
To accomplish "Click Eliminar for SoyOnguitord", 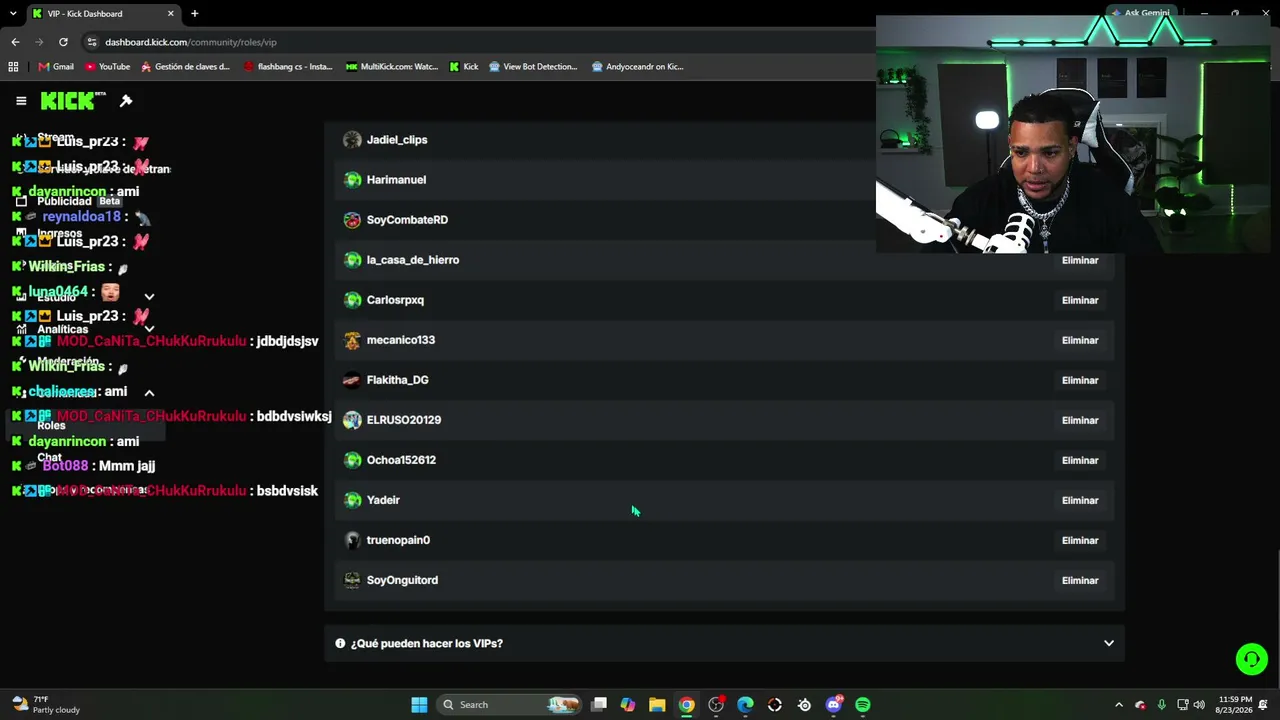I will pos(1080,580).
